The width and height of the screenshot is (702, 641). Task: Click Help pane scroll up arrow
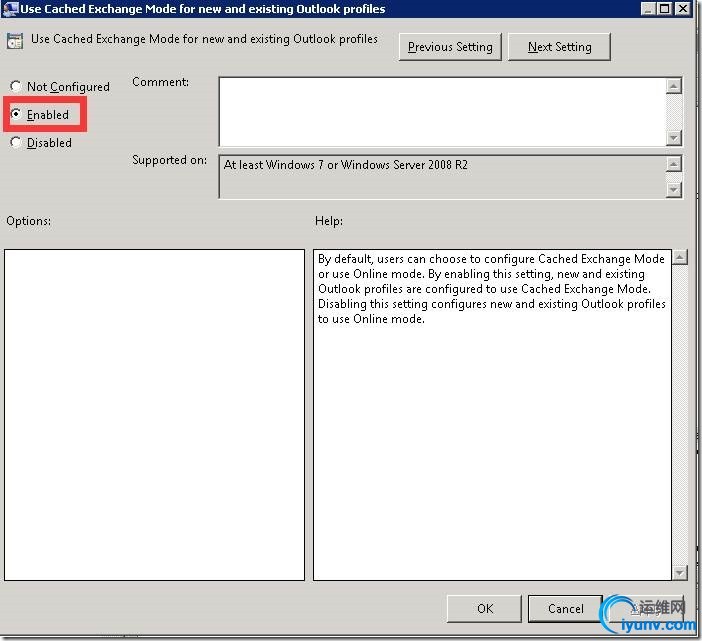(x=680, y=257)
